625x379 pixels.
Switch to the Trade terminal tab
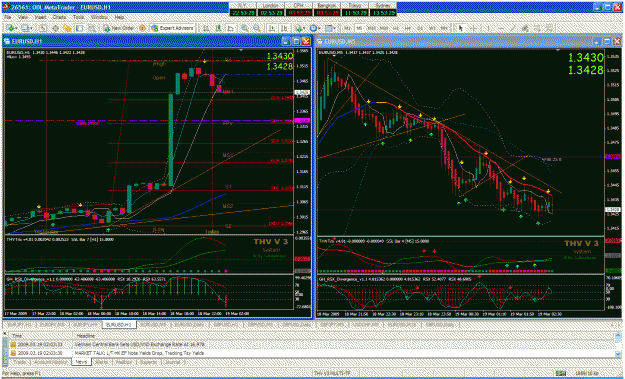click(x=21, y=362)
